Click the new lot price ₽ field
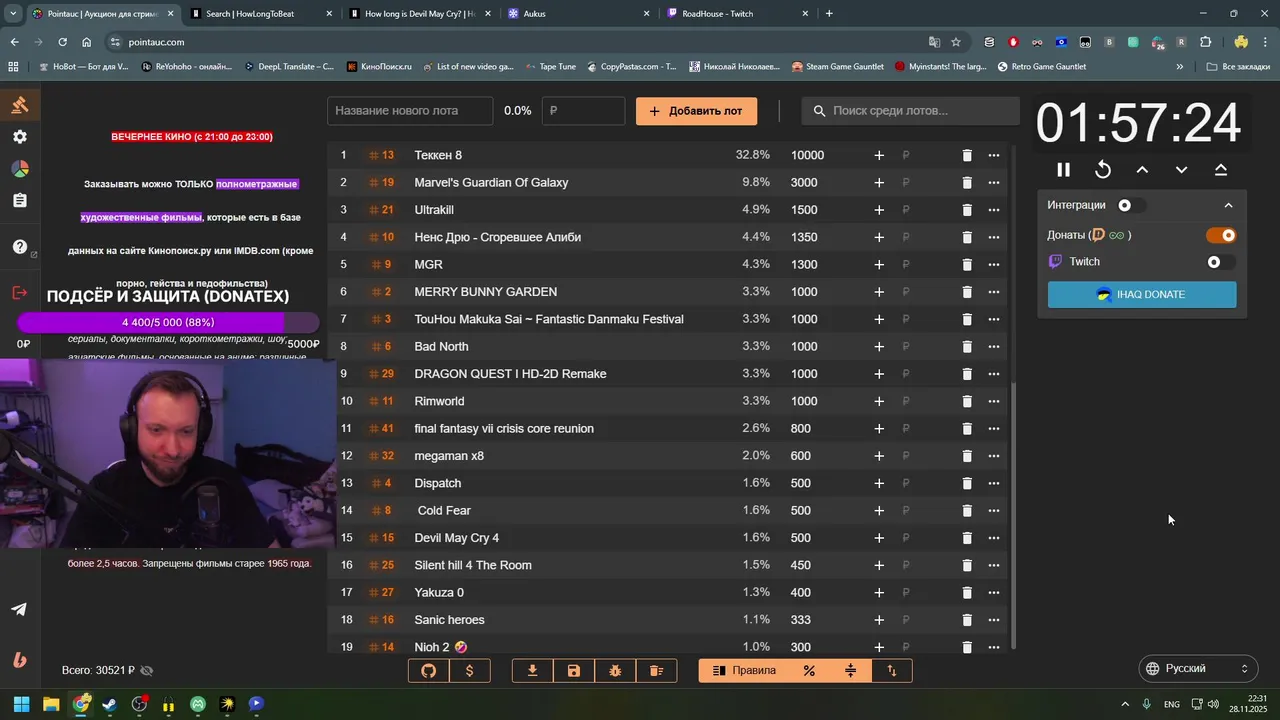This screenshot has height=720, width=1280. pyautogui.click(x=583, y=111)
